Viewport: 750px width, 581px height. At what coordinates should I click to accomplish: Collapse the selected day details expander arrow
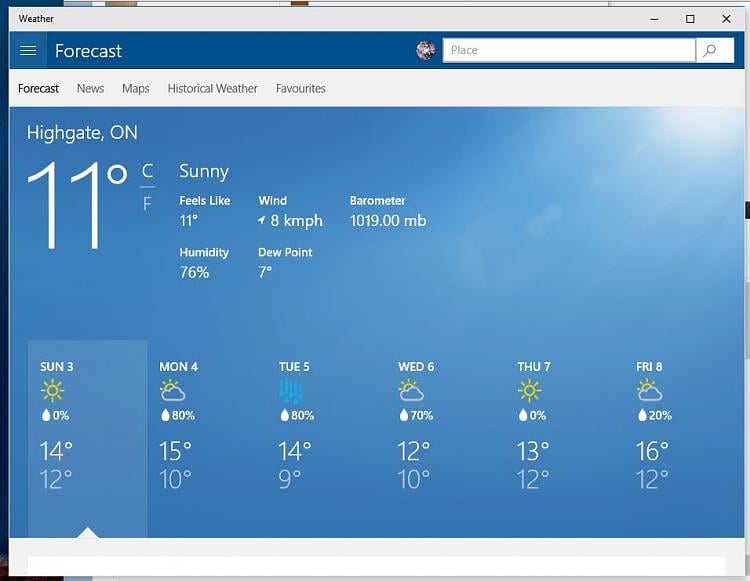(88, 532)
